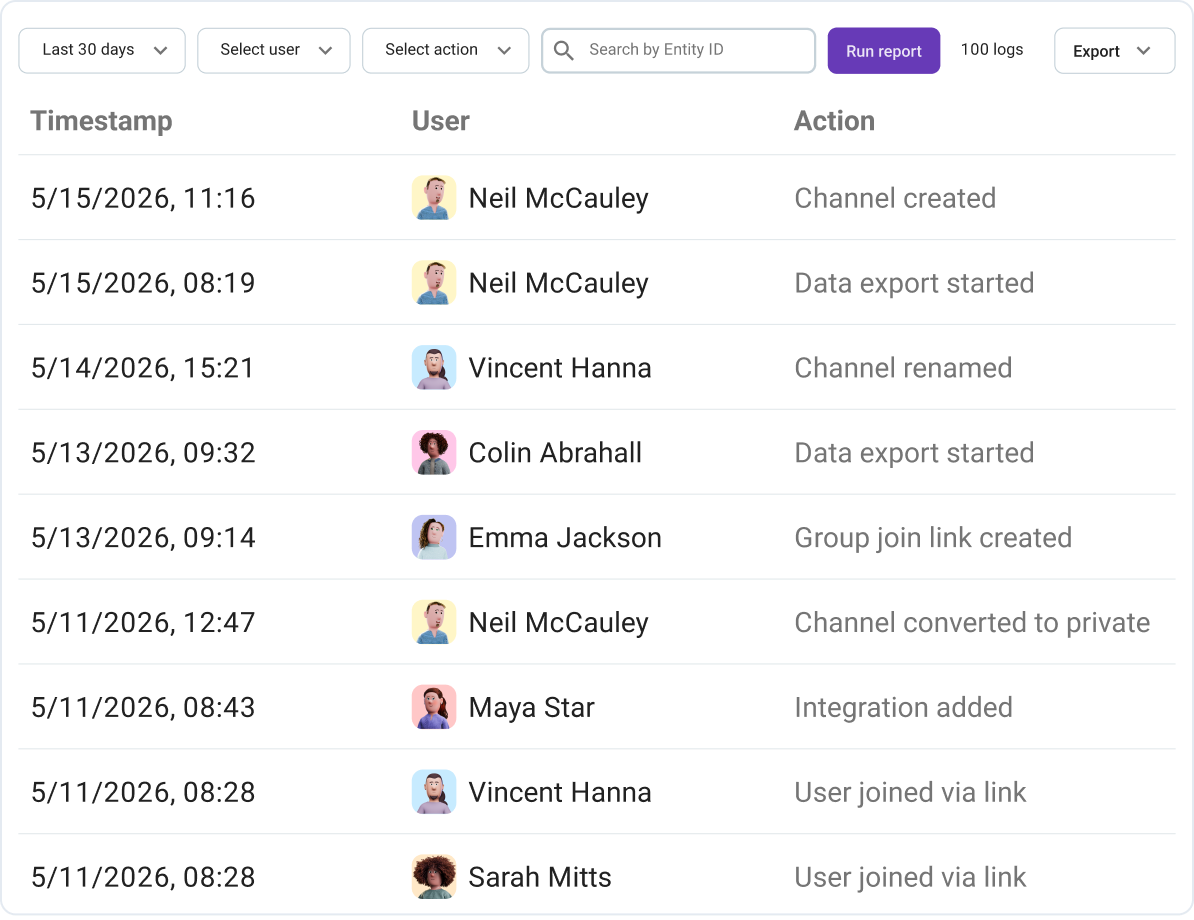This screenshot has width=1194, height=920.
Task: Select the timestamp 5/15/2026, 08:19
Action: click(x=143, y=283)
